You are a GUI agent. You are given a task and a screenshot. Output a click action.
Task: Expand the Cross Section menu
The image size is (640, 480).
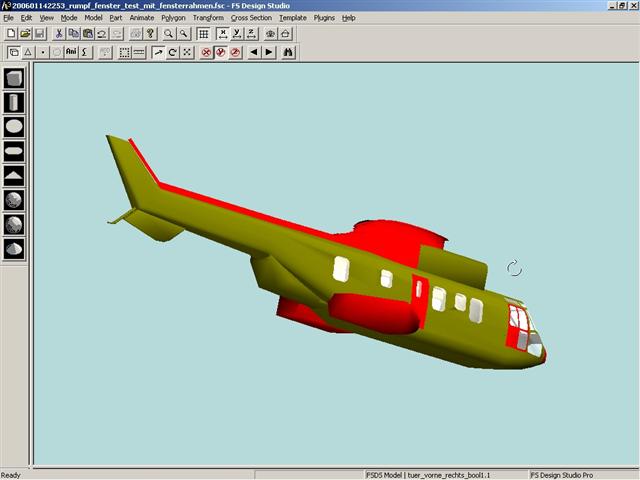(x=251, y=18)
